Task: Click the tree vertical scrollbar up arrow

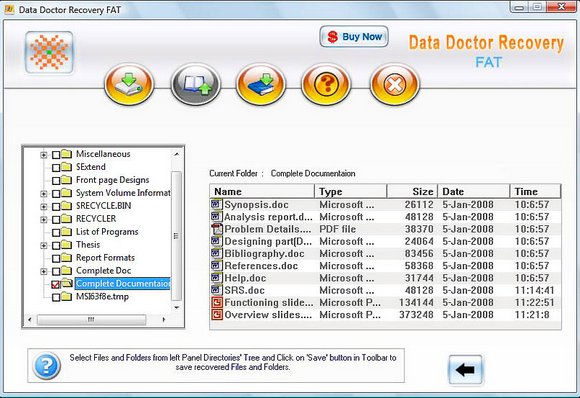Action: 177,154
